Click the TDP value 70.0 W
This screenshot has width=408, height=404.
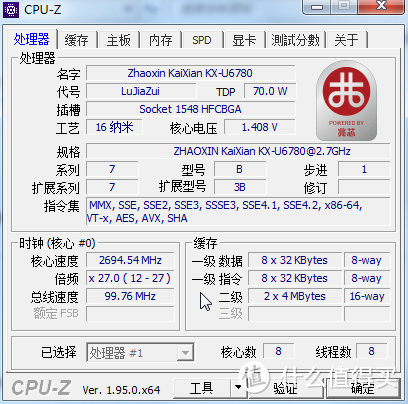coord(270,91)
